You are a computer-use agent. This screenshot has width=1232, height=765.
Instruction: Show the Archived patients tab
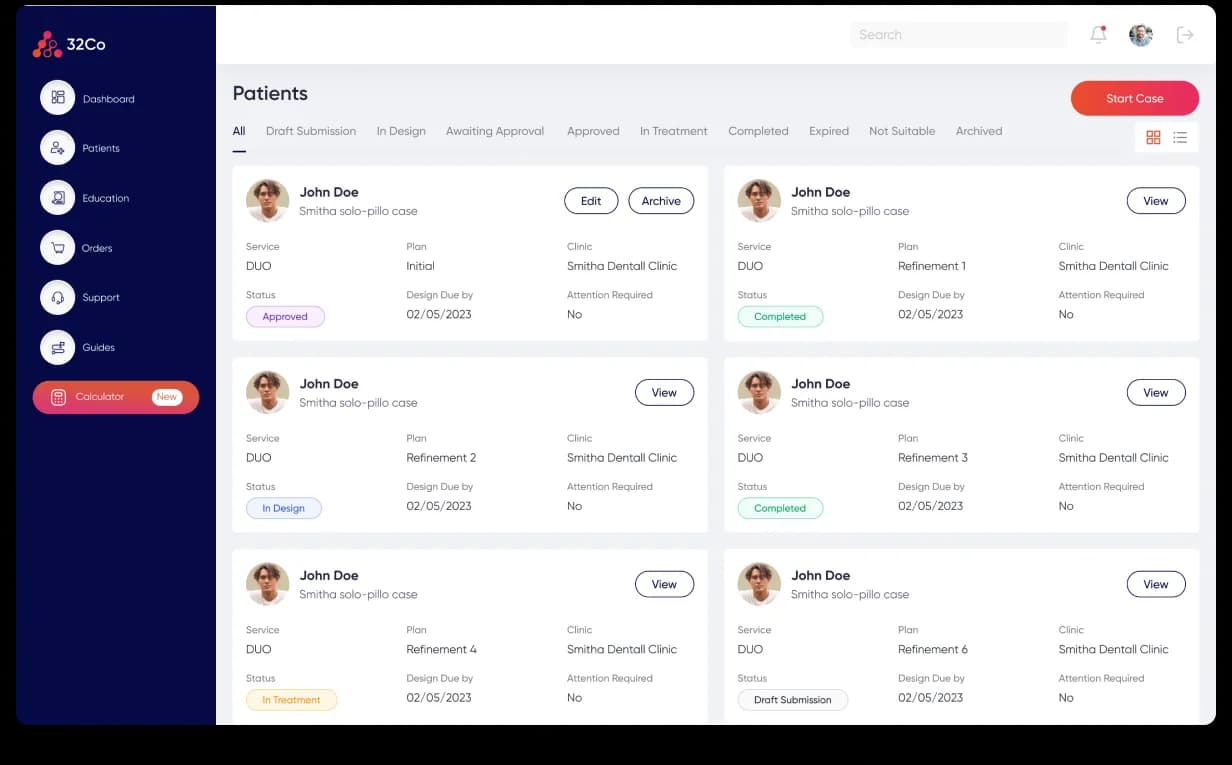979,131
